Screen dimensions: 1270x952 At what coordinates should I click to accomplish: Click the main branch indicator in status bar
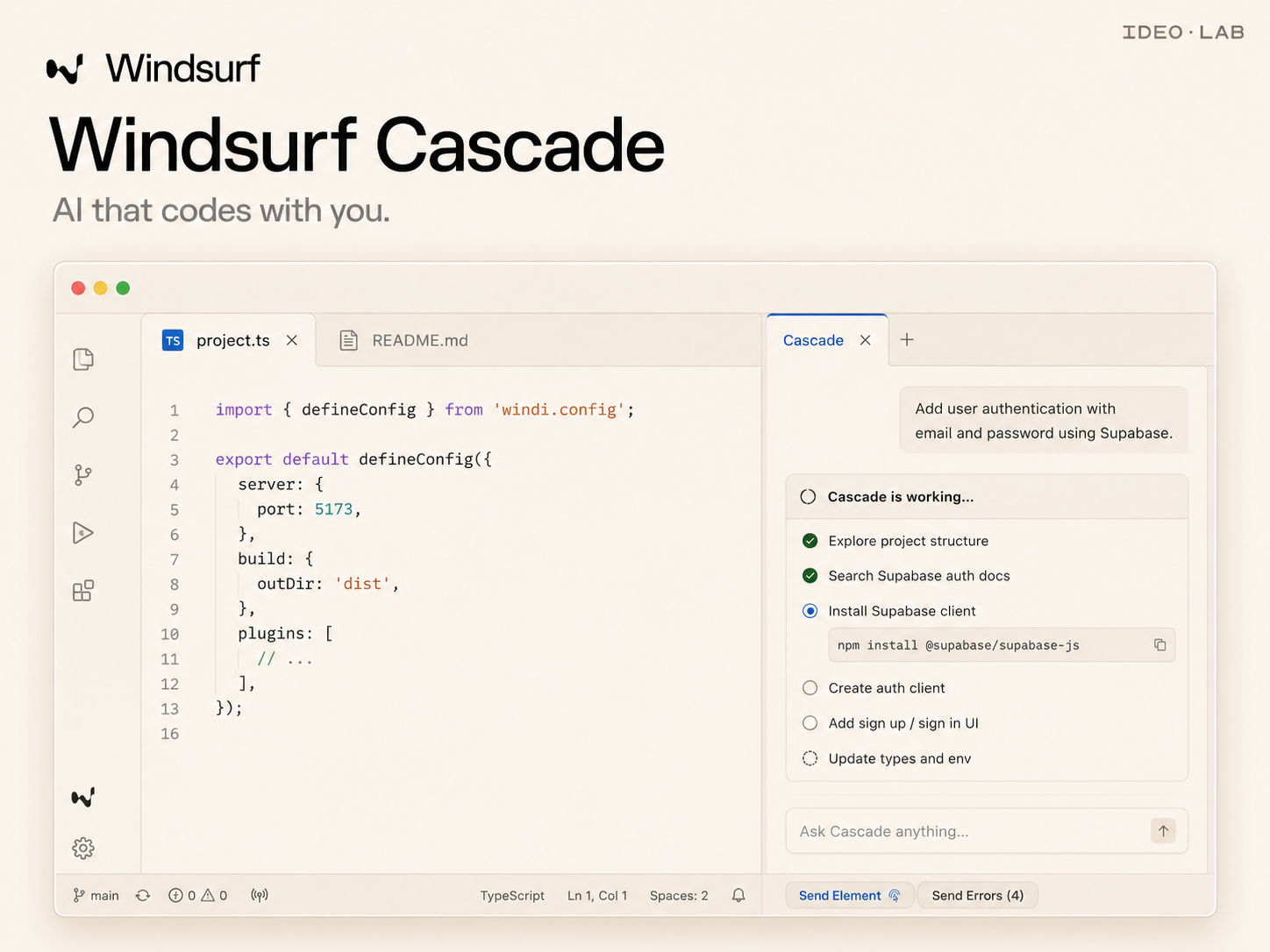tap(96, 895)
